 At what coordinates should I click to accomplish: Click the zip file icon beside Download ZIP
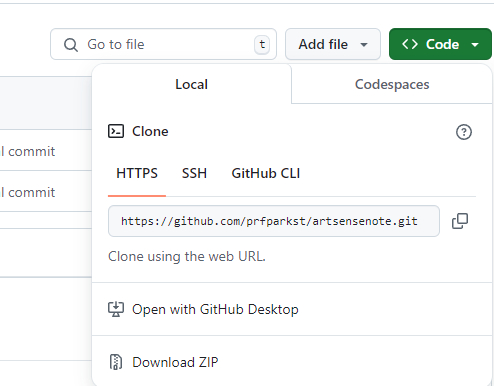point(116,362)
